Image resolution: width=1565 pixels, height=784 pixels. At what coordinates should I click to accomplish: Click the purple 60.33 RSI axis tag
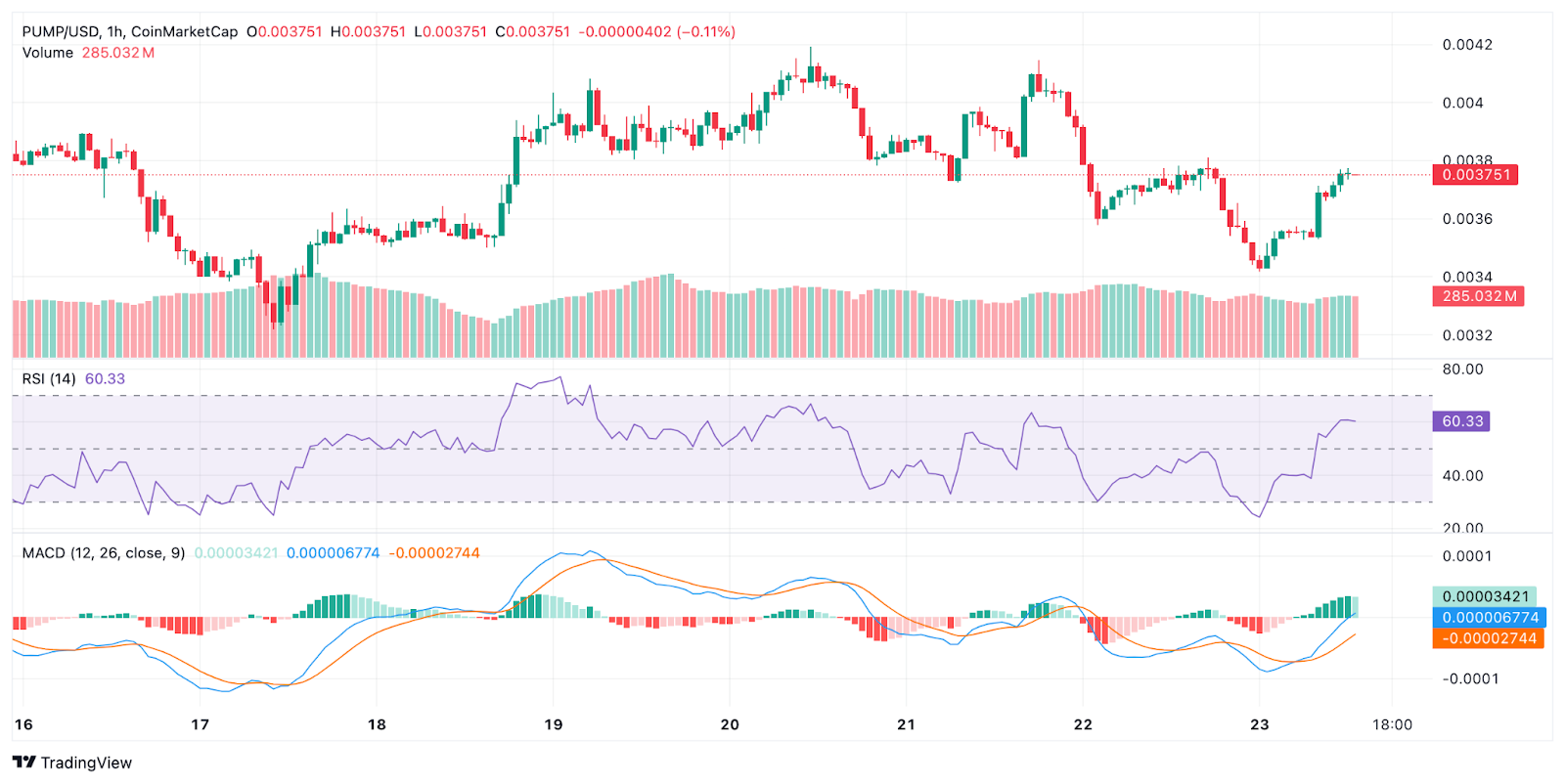point(1461,421)
